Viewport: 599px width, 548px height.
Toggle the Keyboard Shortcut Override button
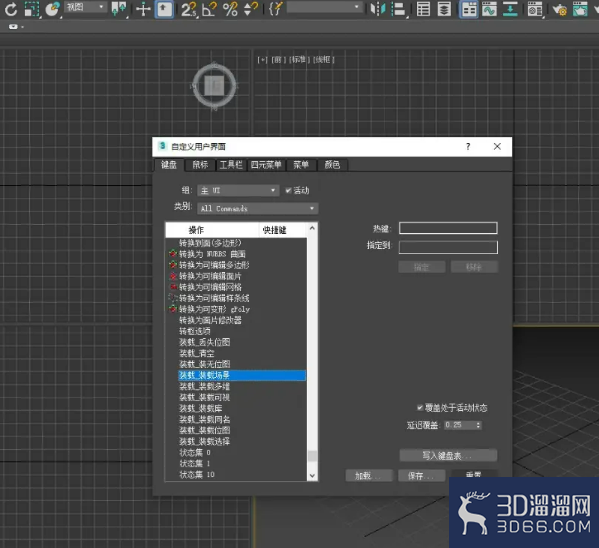tap(164, 9)
